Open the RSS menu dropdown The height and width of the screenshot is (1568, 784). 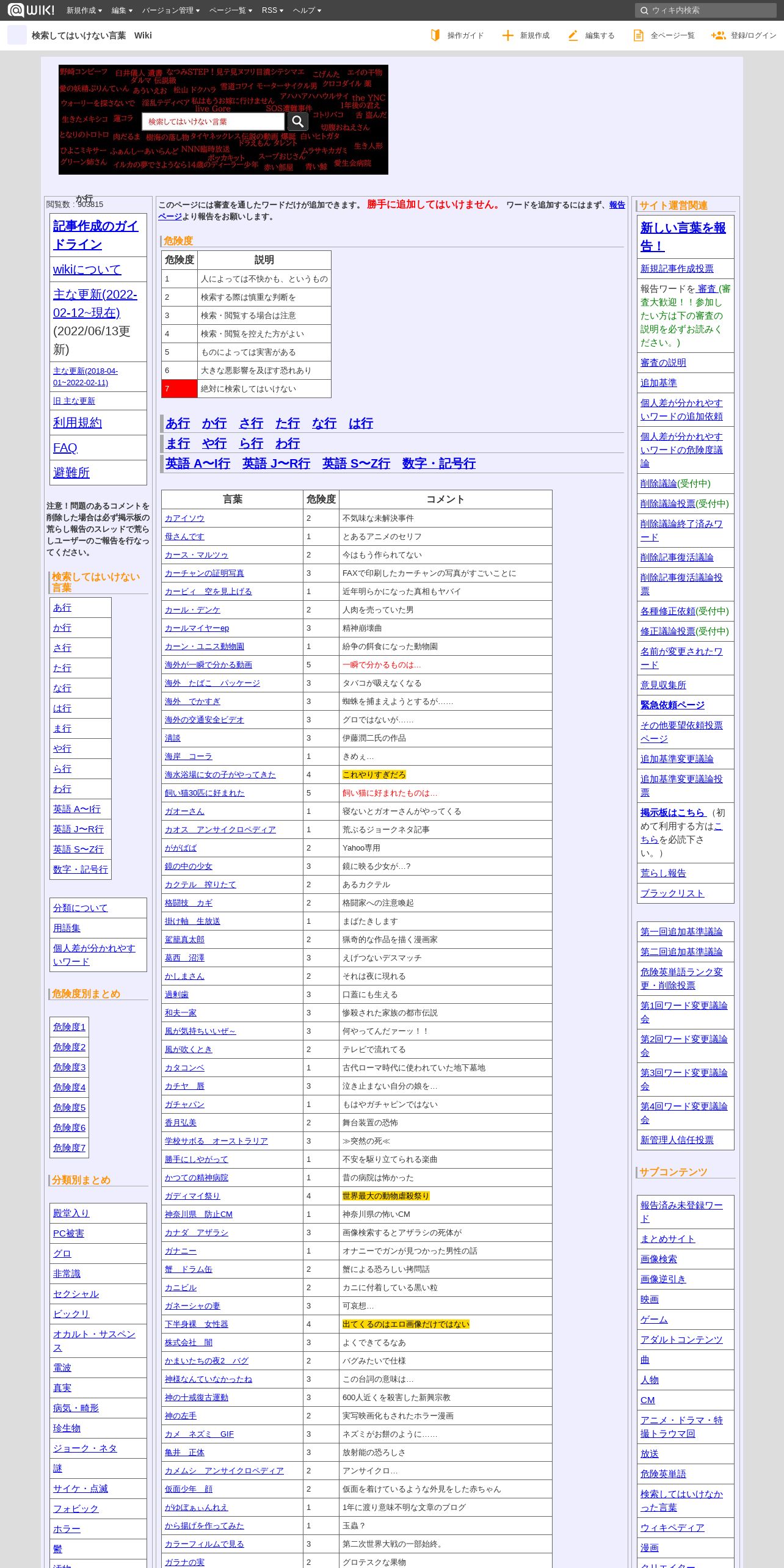(272, 10)
